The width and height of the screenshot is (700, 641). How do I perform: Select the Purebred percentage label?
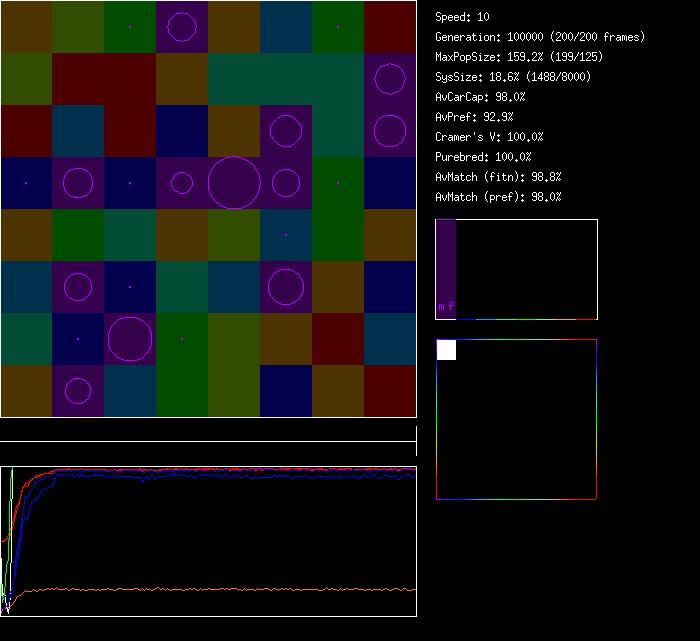[x=483, y=157]
